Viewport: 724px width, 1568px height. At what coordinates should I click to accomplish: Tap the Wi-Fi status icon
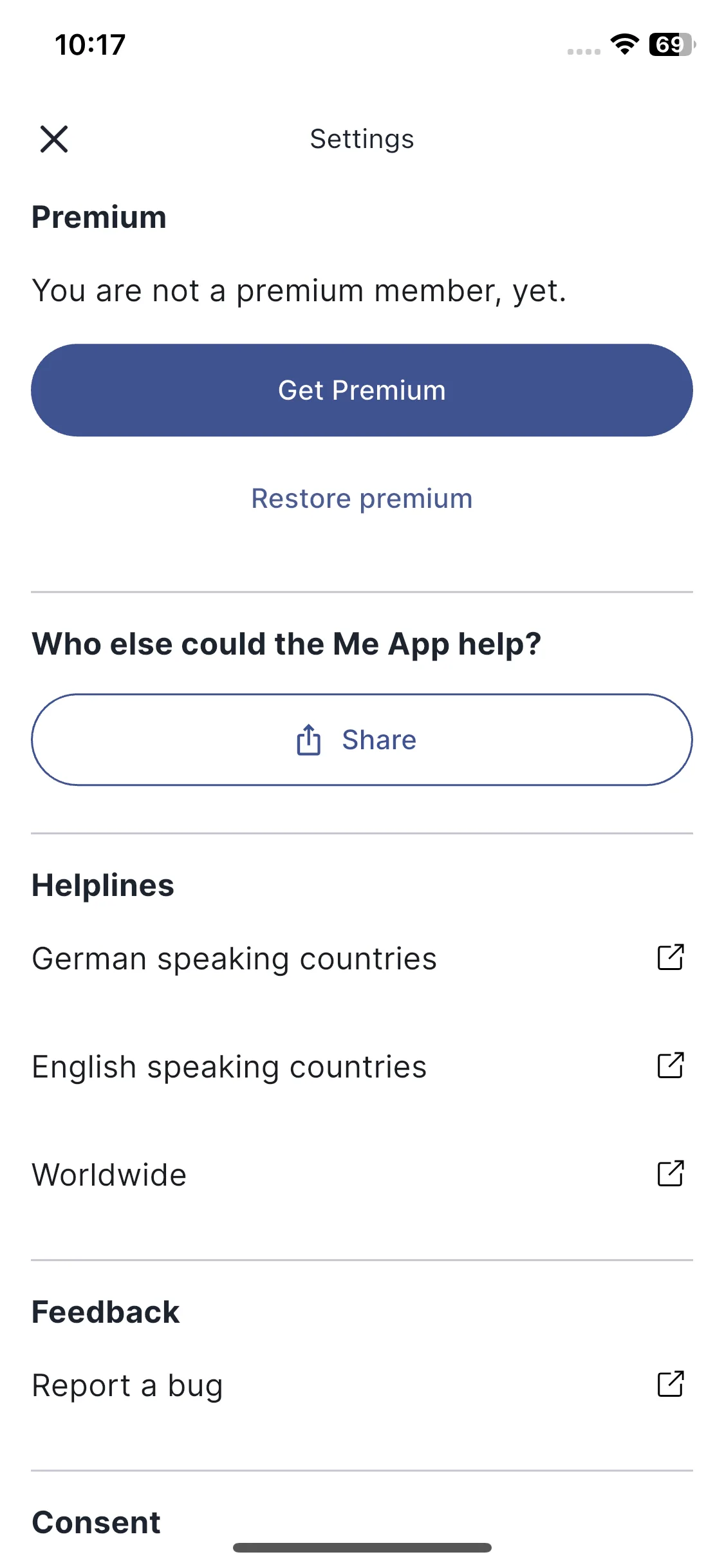[x=624, y=44]
